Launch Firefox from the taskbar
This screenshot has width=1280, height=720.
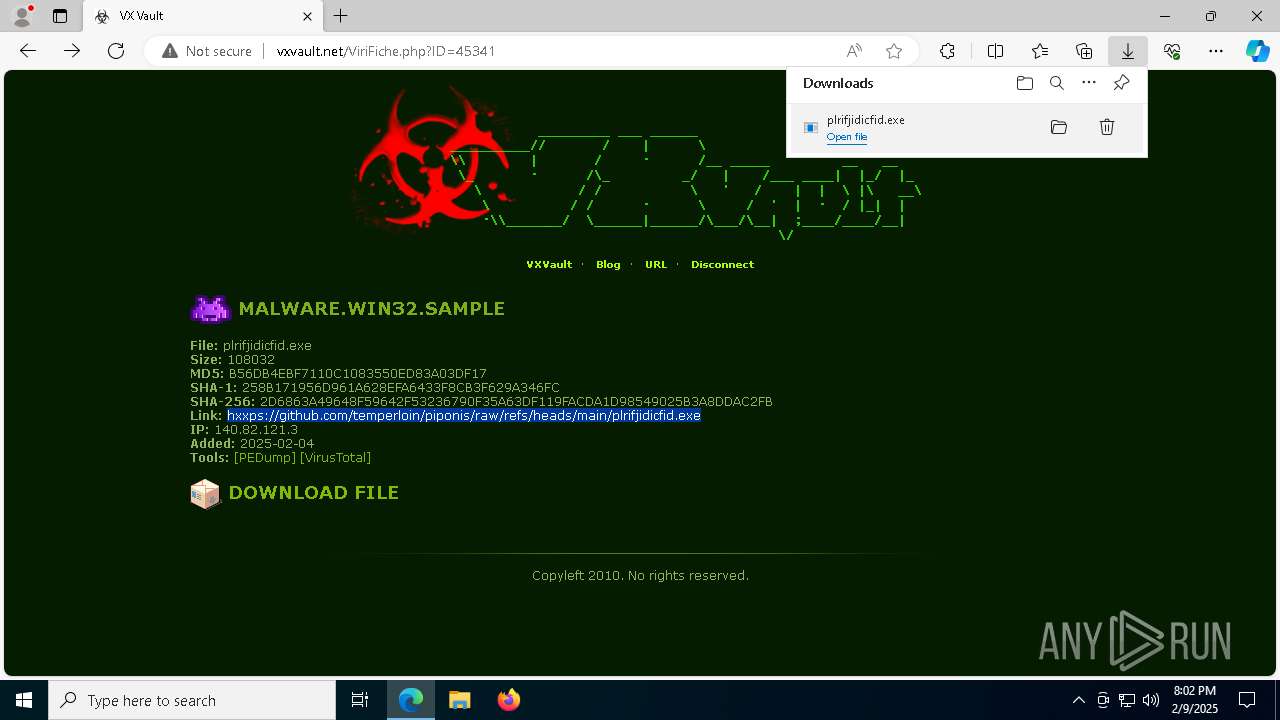508,700
